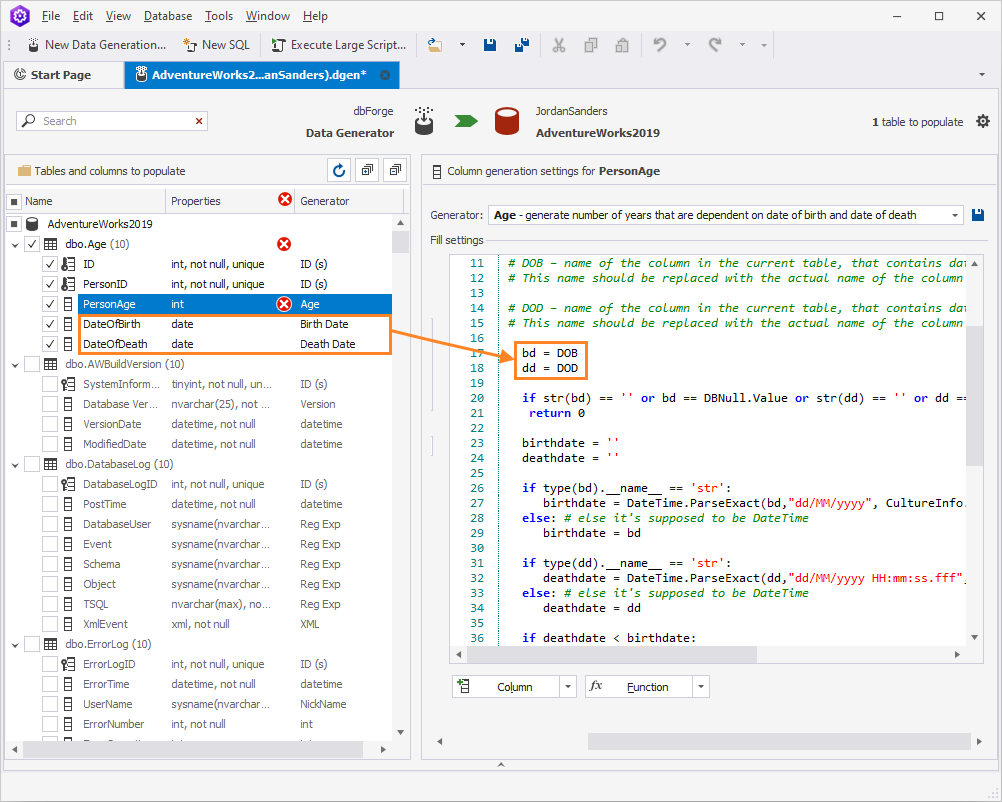The width and height of the screenshot is (1002, 802).
Task: Clear the search box with red X
Action: pyautogui.click(x=199, y=121)
